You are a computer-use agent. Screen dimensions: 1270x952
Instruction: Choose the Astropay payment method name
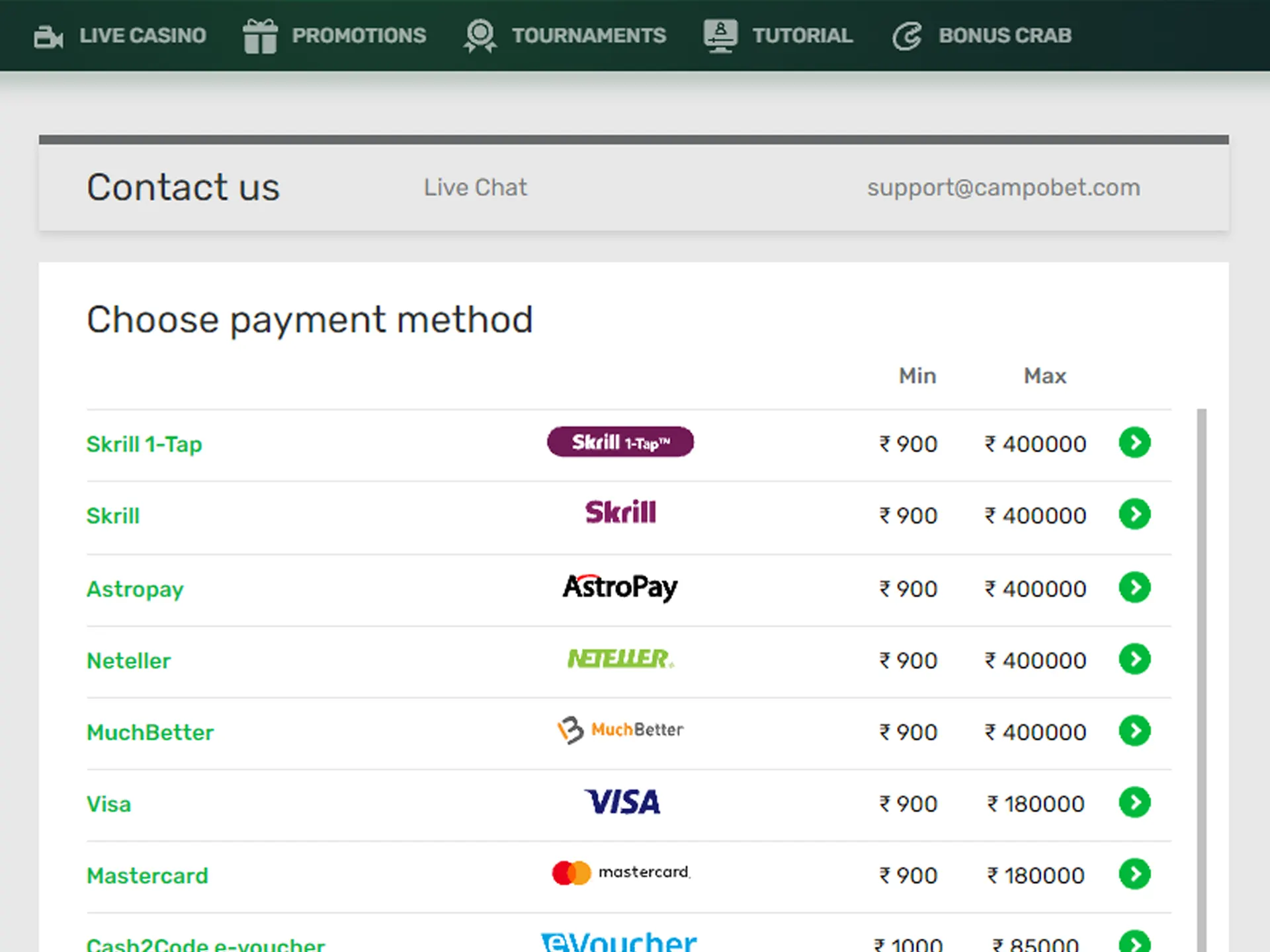tap(135, 589)
